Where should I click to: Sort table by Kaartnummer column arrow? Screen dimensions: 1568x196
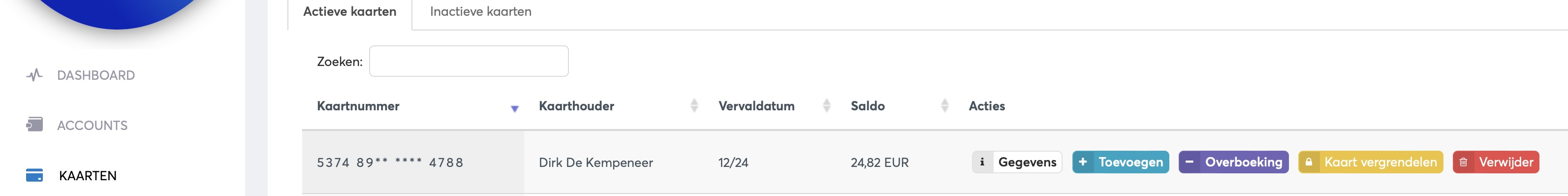(x=514, y=108)
